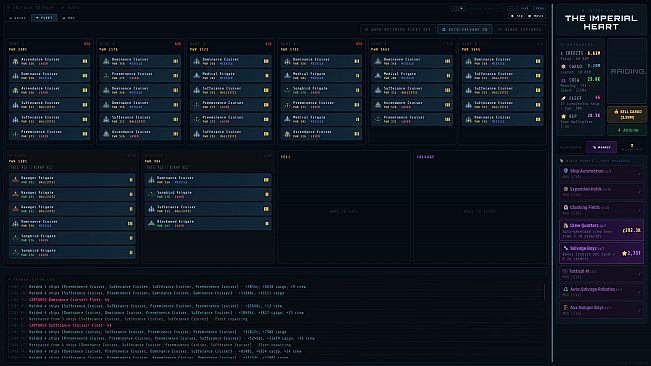Click the transmission log scrollbar
651x366 pixels.
[544, 292]
